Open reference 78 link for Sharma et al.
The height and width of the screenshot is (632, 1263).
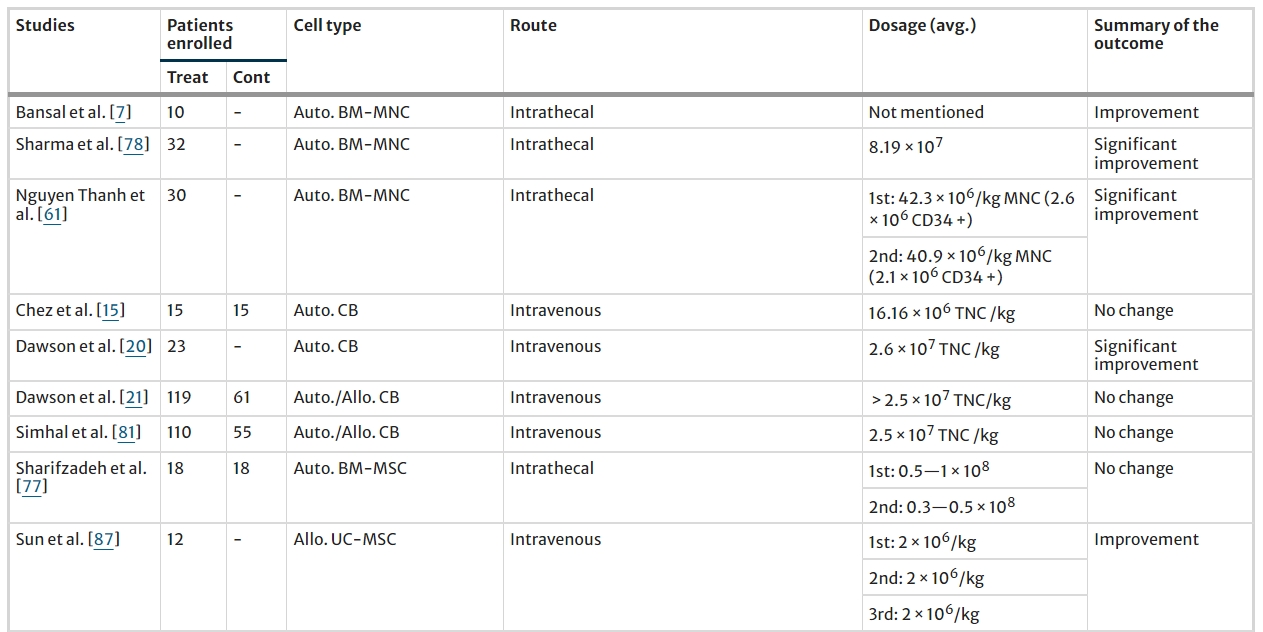tap(133, 145)
